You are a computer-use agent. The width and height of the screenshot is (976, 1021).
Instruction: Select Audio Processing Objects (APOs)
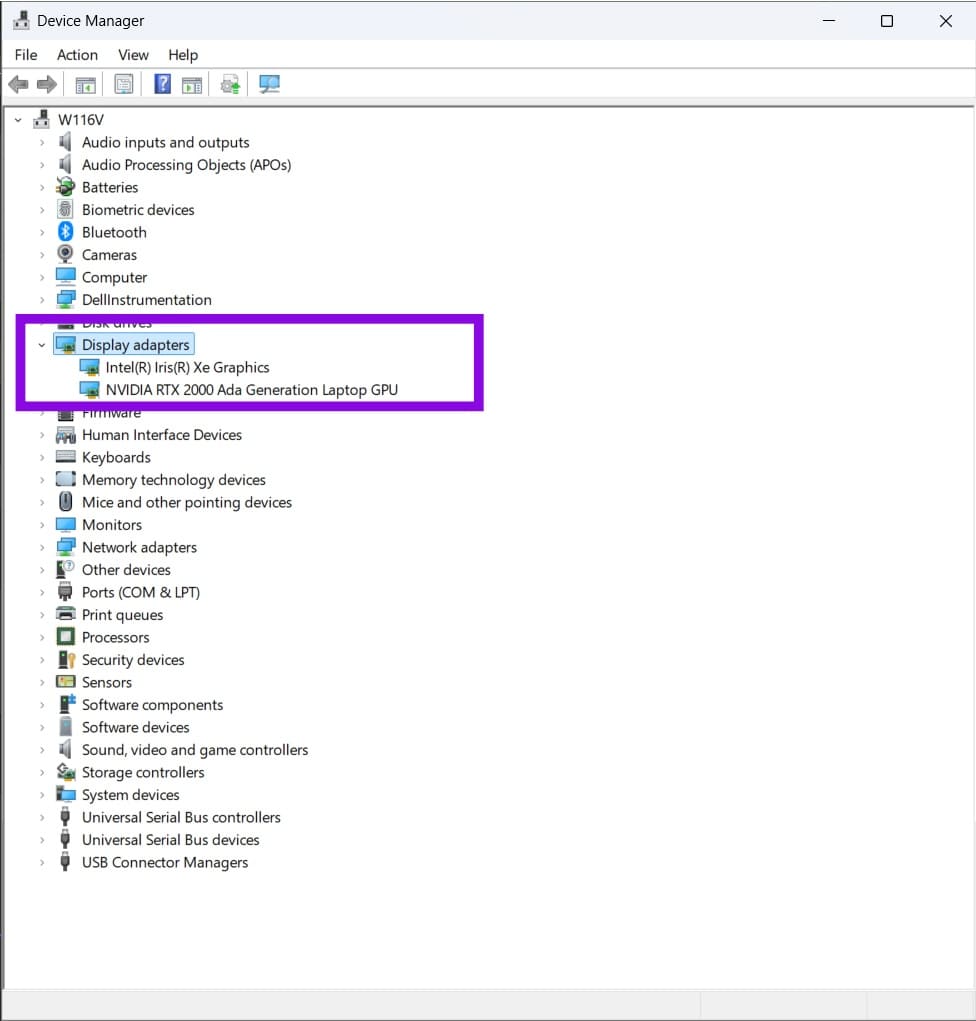click(186, 165)
